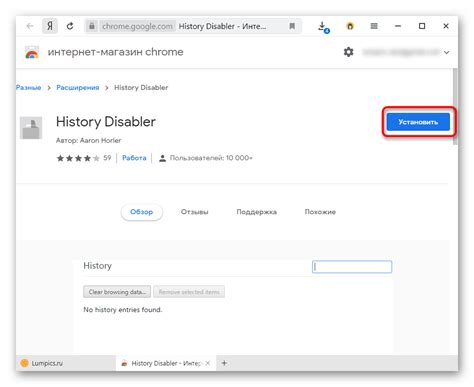The width and height of the screenshot is (474, 387).
Task: Install the extension with Установить
Action: (418, 122)
